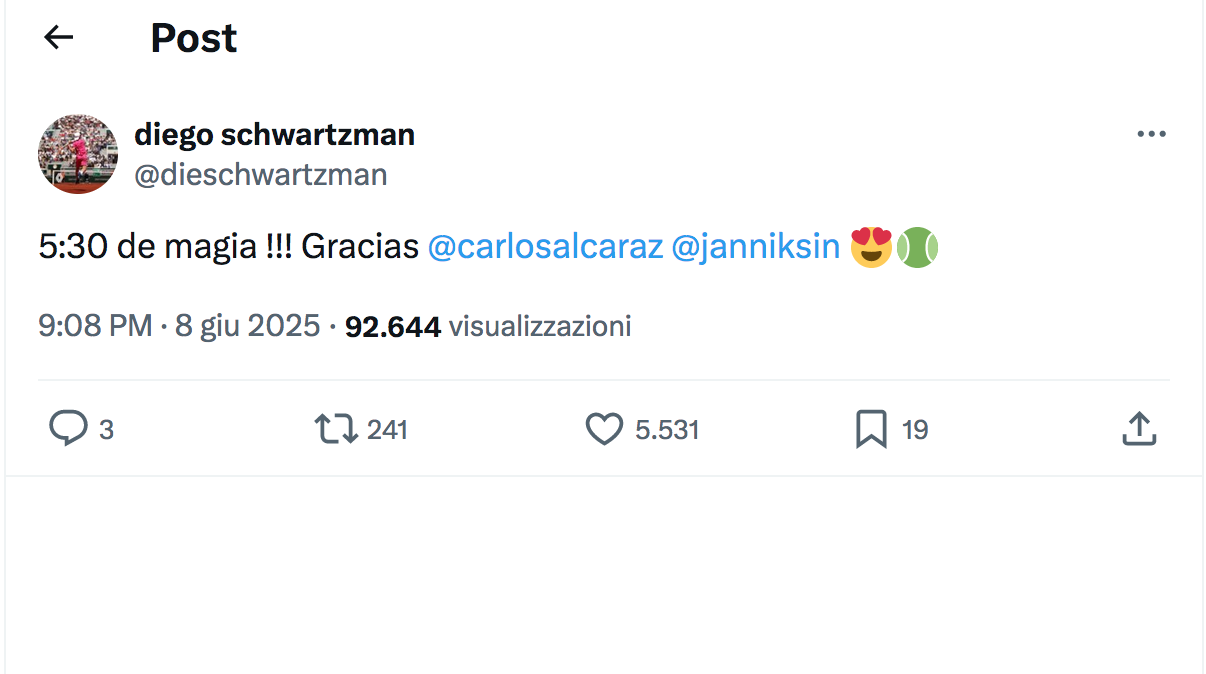
Task: Visit the @janniksin mention
Action: tap(755, 247)
